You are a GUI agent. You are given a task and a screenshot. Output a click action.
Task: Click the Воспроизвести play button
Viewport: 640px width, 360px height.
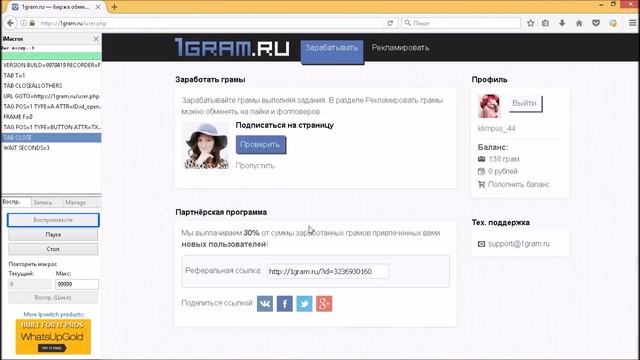[53, 220]
